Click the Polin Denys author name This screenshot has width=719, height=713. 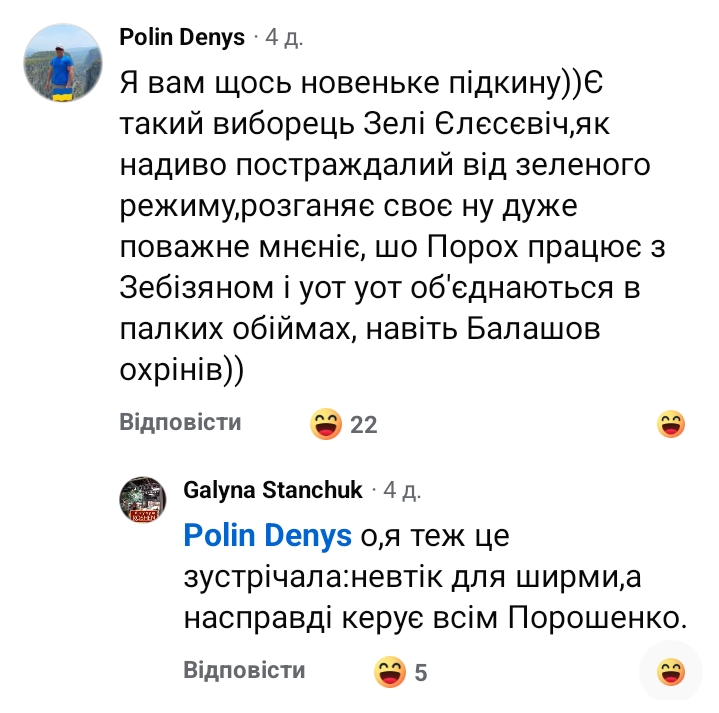(x=182, y=38)
